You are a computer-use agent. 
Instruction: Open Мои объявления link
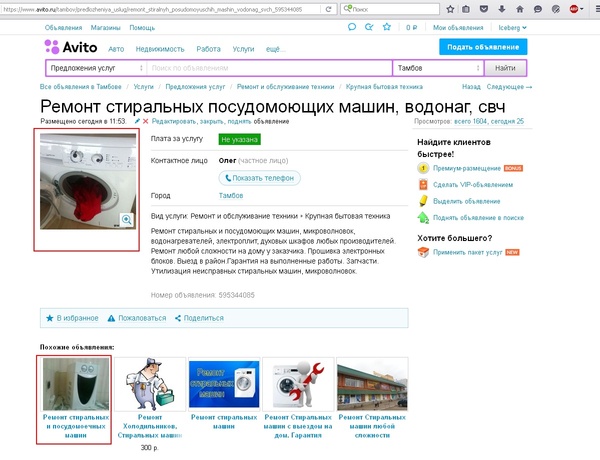458,28
